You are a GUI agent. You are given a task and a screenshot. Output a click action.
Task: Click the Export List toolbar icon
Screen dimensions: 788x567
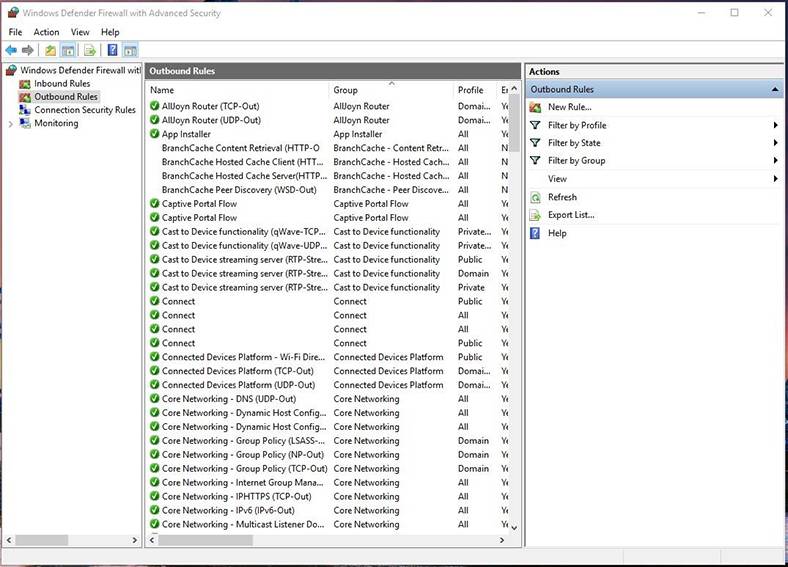[90, 50]
